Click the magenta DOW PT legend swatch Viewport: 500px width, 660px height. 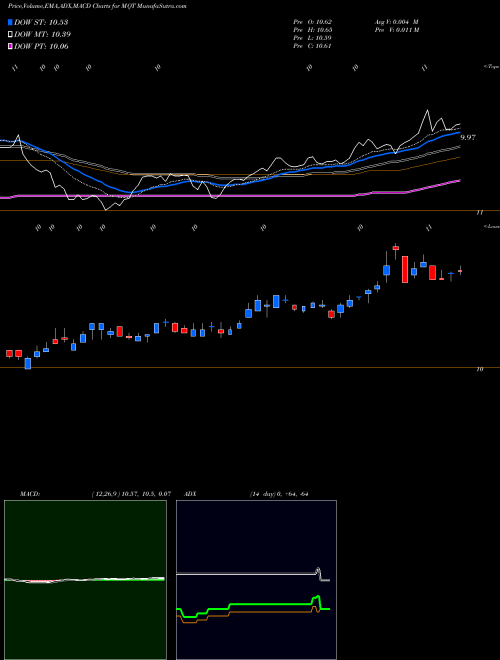tap(11, 46)
